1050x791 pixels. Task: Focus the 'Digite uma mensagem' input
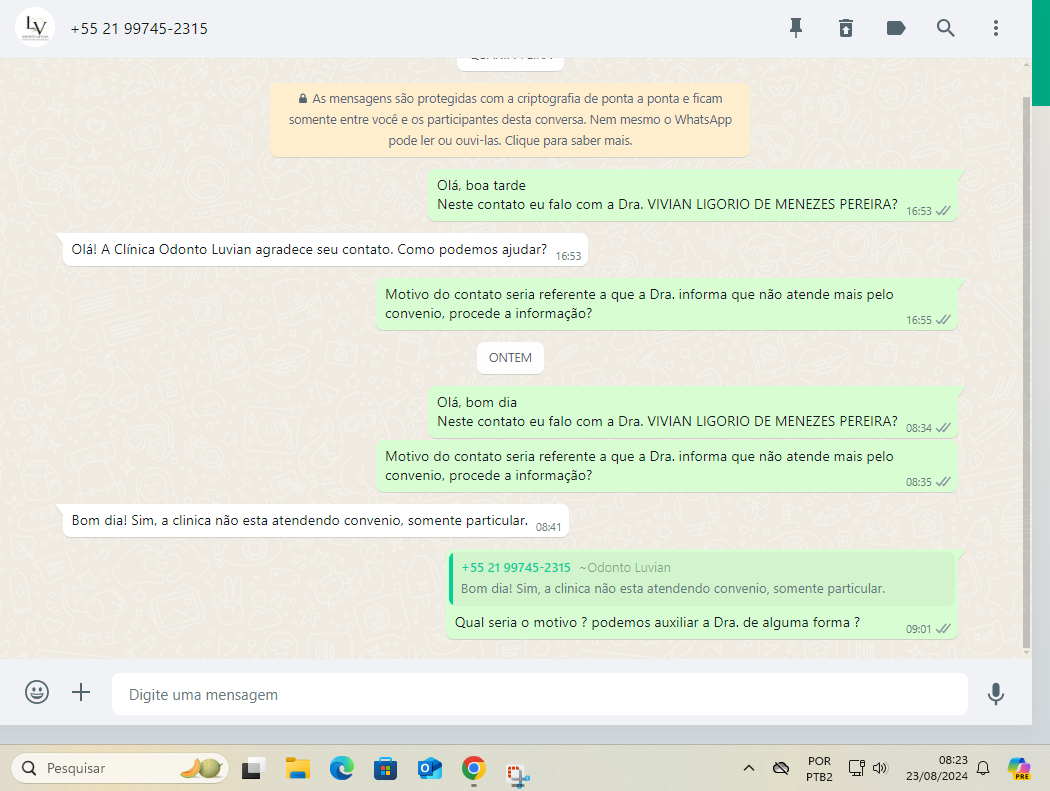[x=540, y=694]
